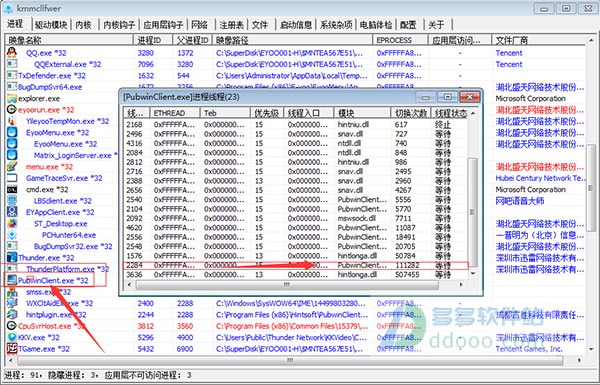Sort threads by 切换次数 column
Viewport: 600px width, 385px height.
(x=411, y=113)
